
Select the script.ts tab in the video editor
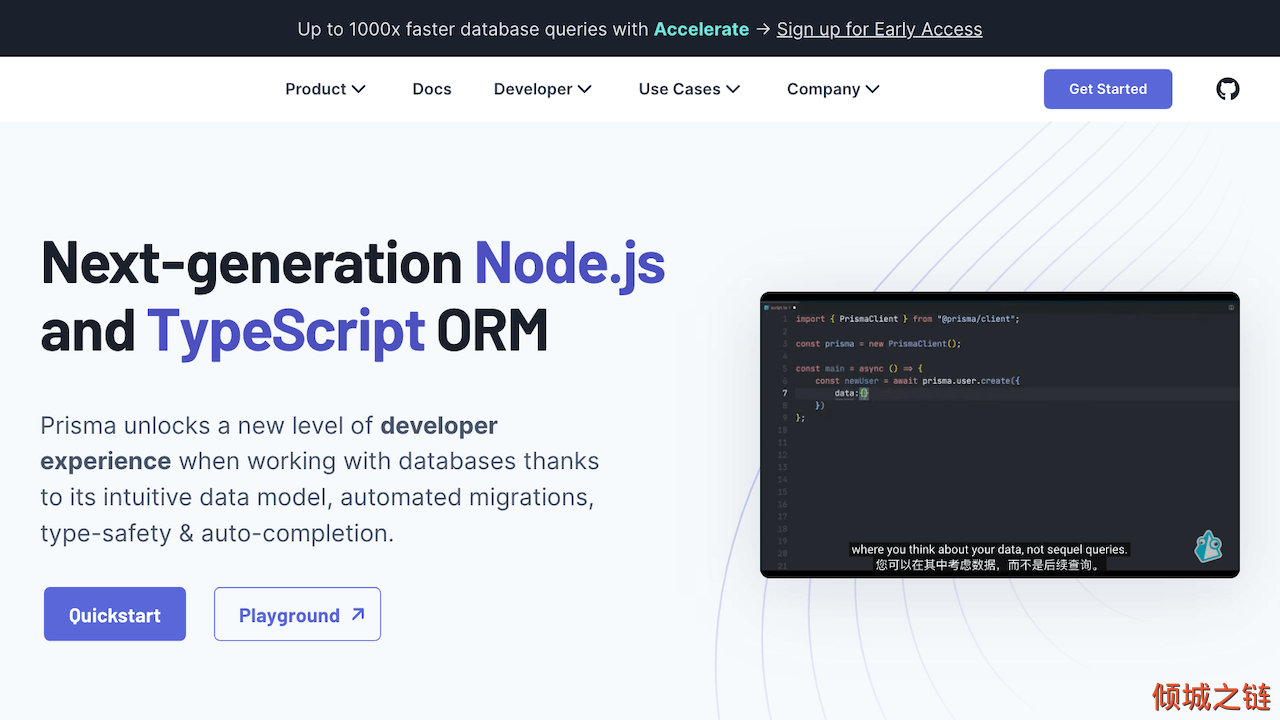[x=779, y=307]
